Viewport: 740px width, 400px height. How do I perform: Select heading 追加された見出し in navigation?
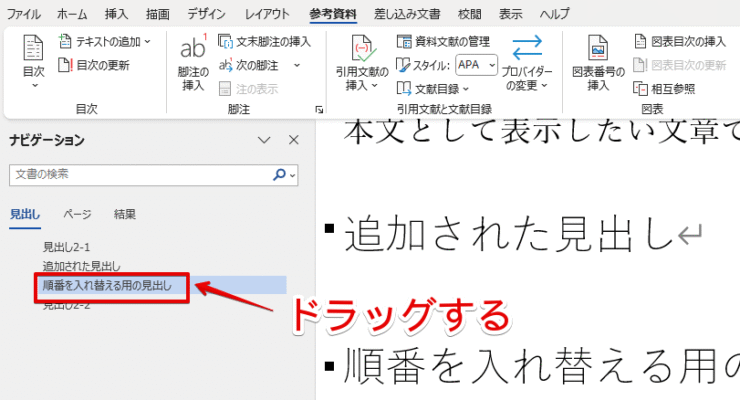click(82, 266)
